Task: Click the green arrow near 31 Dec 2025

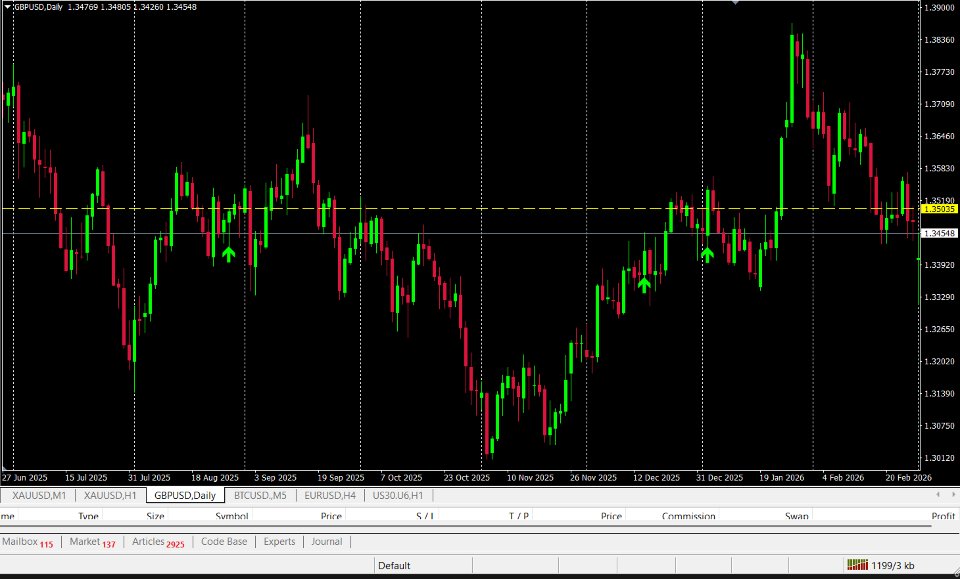Action: (x=707, y=255)
